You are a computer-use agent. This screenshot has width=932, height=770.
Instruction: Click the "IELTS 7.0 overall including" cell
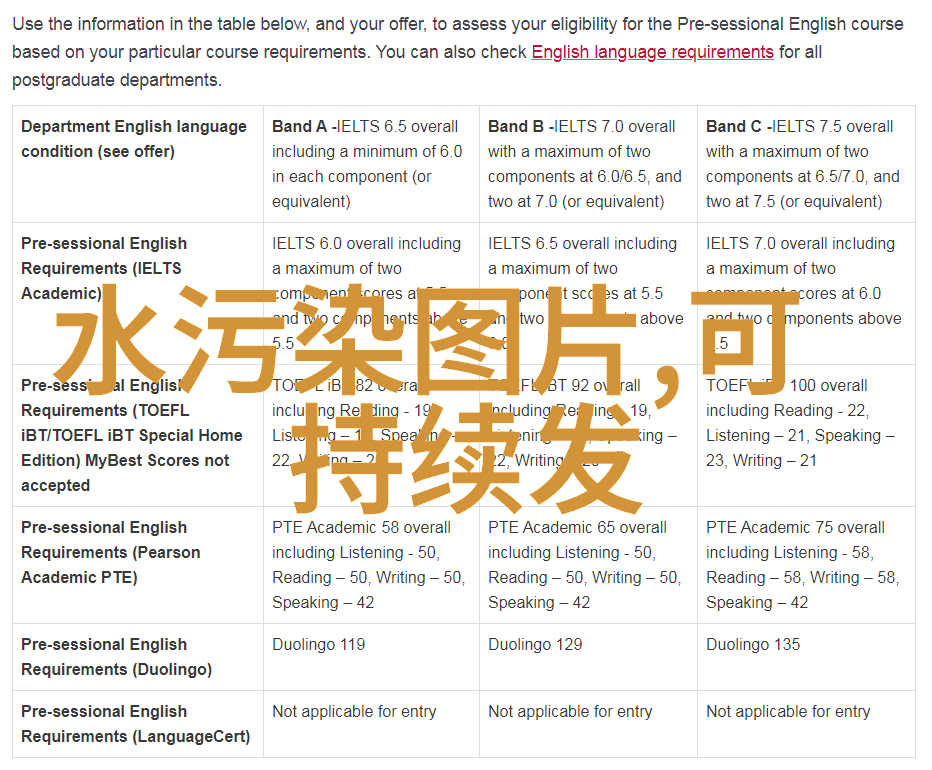click(806, 294)
